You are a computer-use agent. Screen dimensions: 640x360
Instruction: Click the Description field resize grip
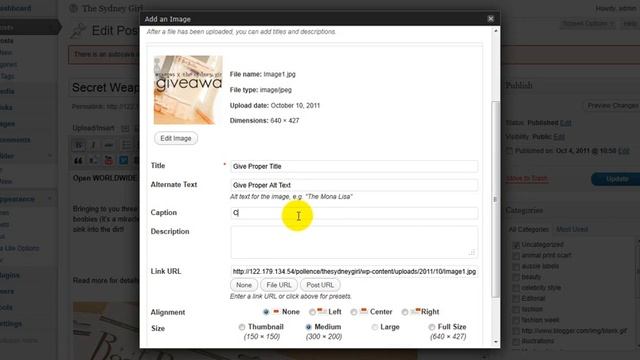point(472,253)
